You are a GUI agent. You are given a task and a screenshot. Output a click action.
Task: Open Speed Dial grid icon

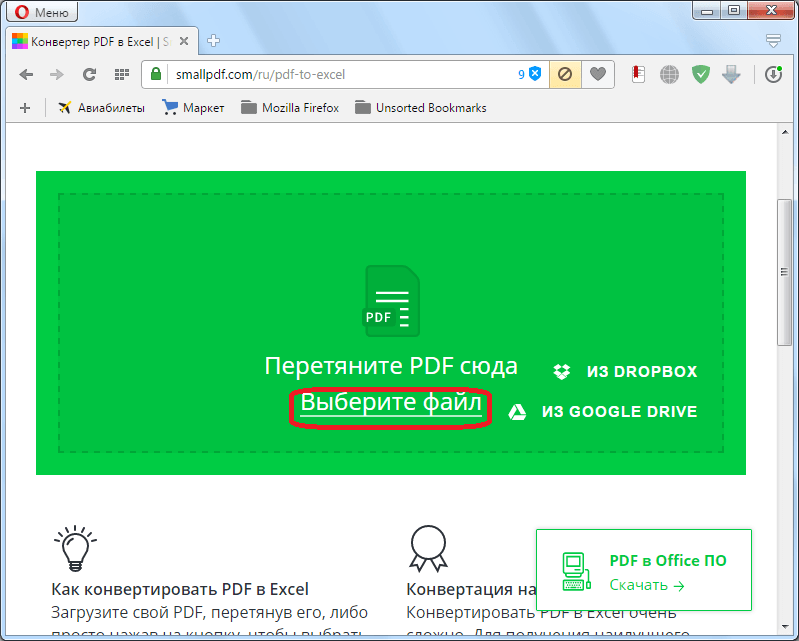click(121, 74)
